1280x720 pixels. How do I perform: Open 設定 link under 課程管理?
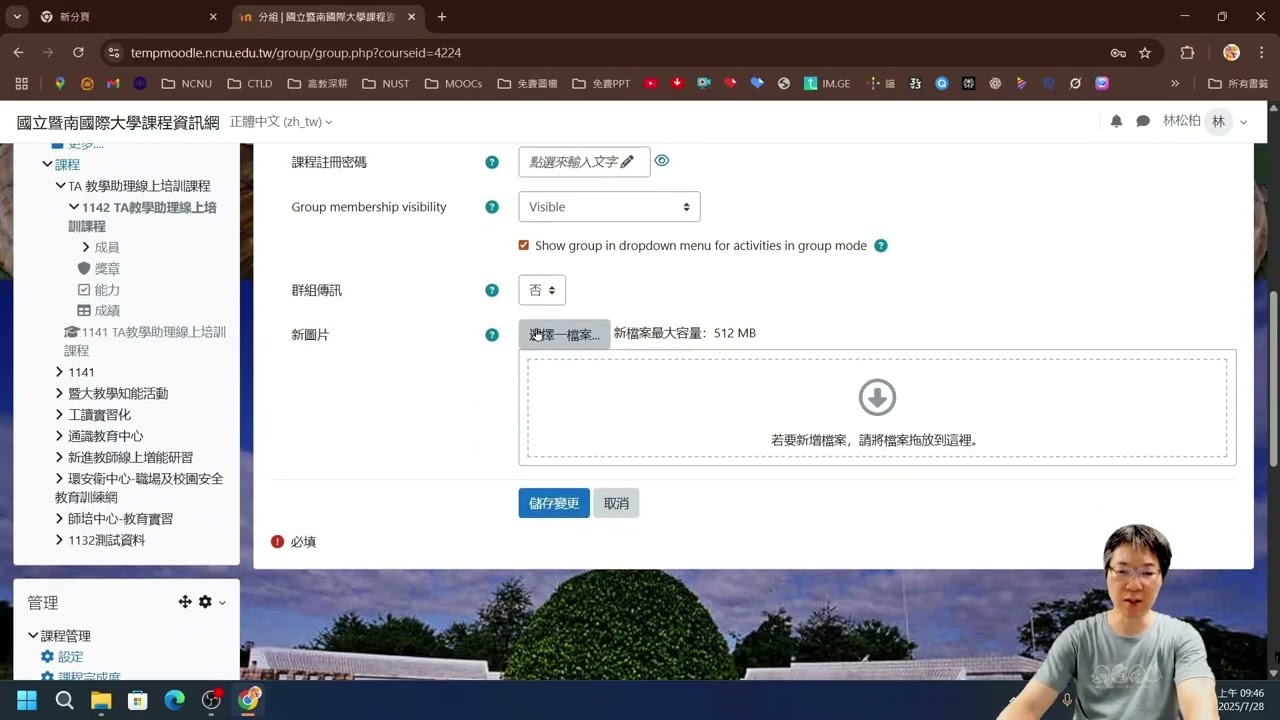pyautogui.click(x=70, y=657)
